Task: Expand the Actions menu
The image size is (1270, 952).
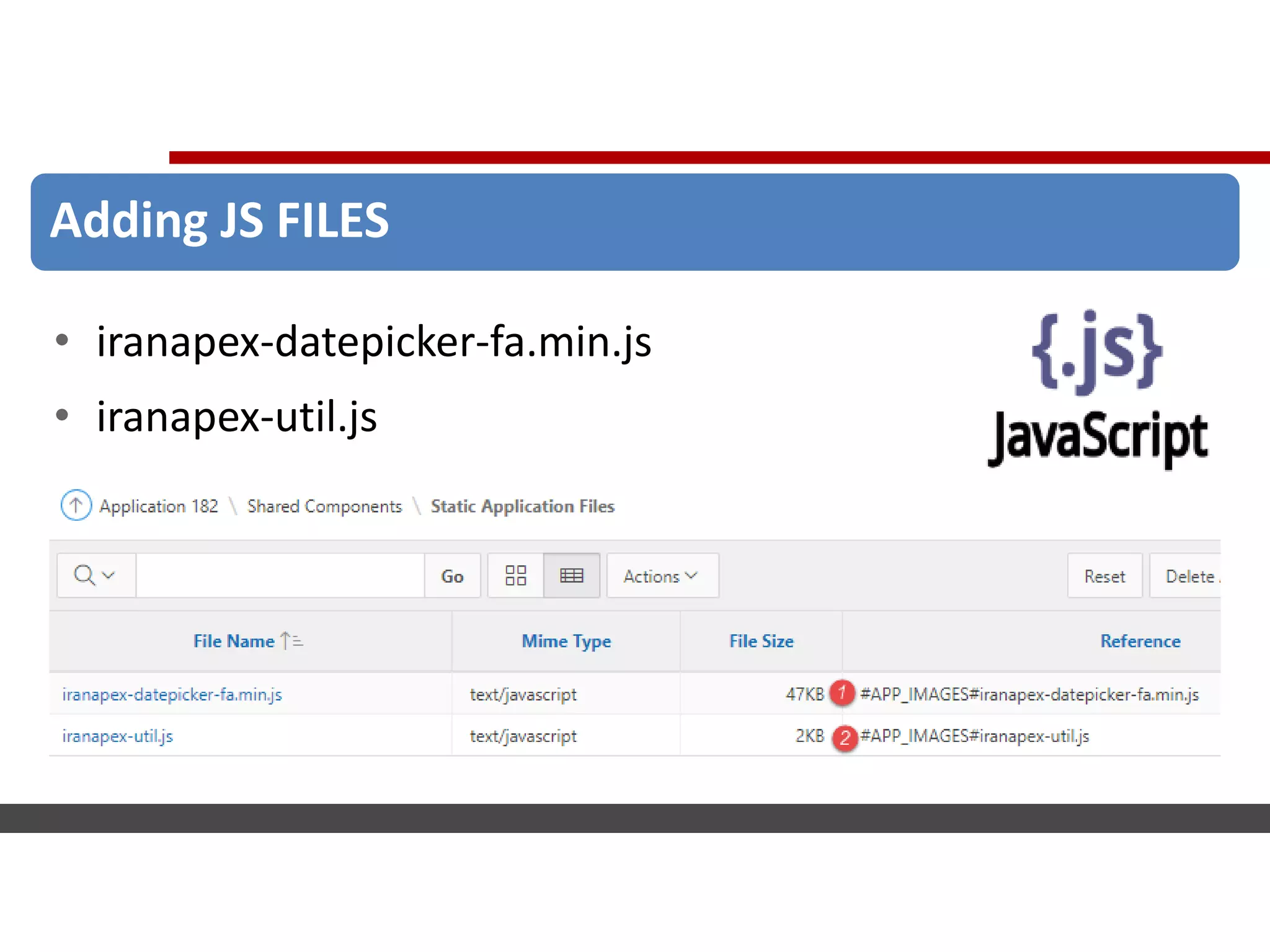Action: tap(661, 576)
